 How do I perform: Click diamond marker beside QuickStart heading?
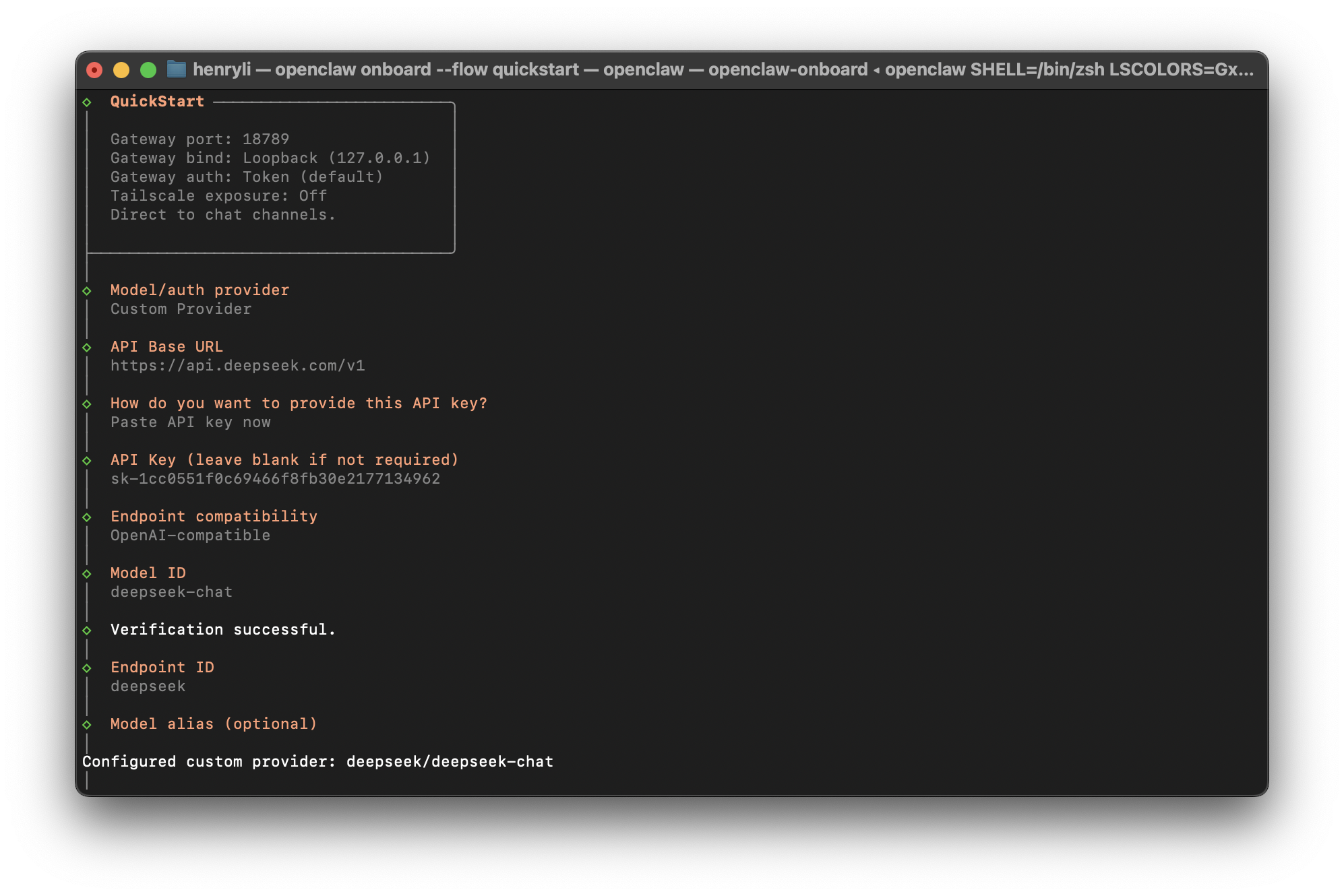coord(87,102)
